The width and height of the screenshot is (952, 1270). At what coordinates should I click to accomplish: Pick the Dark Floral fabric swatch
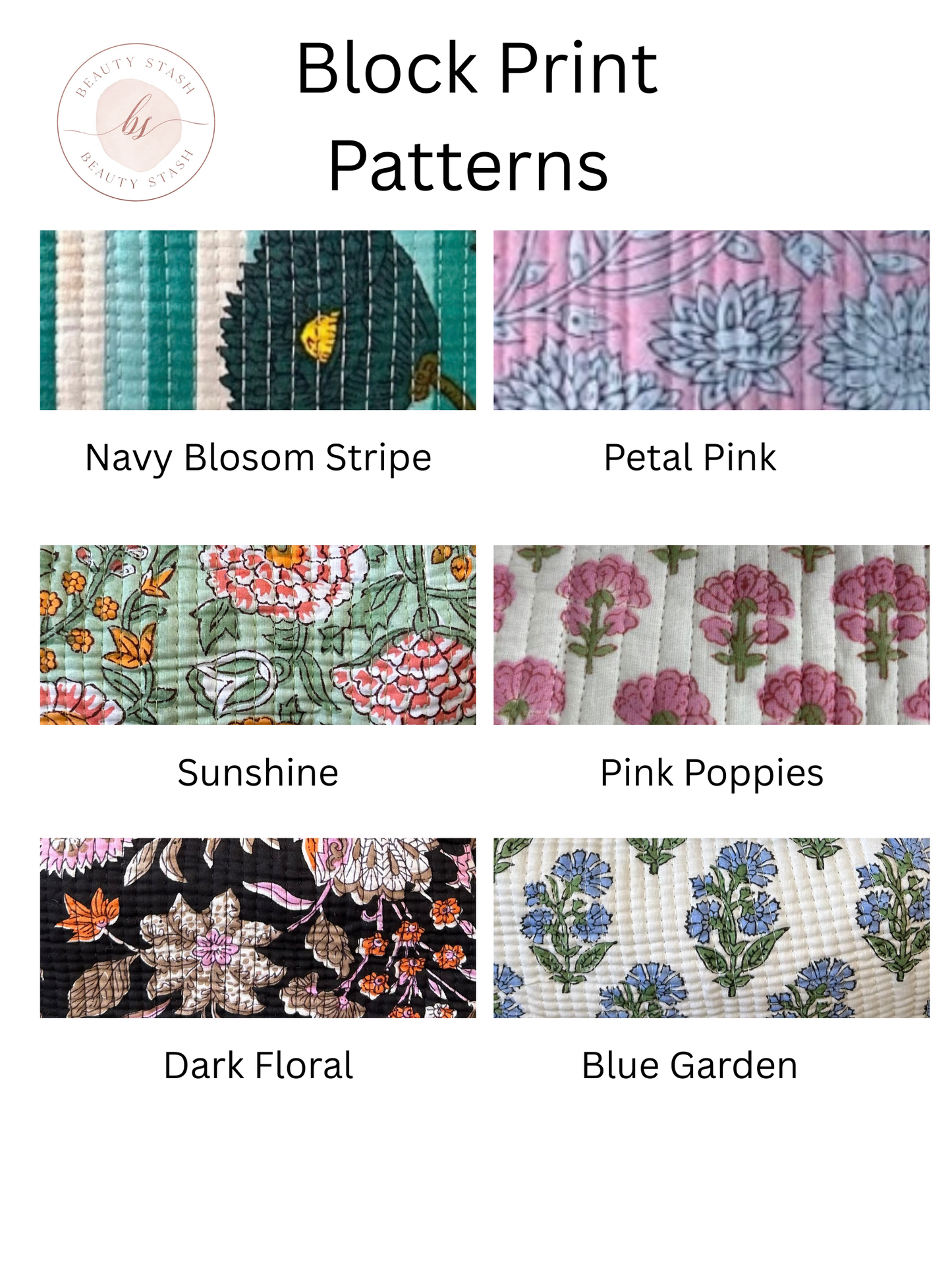click(258, 927)
